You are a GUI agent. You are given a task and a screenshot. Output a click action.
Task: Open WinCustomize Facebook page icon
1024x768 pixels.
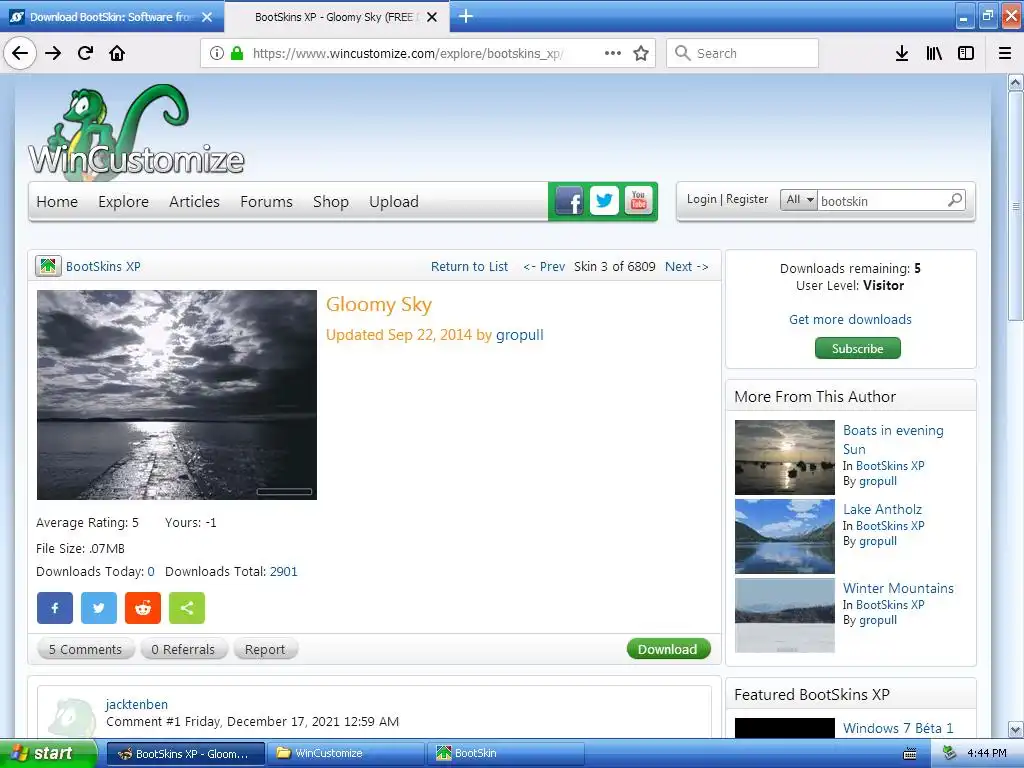tap(569, 201)
